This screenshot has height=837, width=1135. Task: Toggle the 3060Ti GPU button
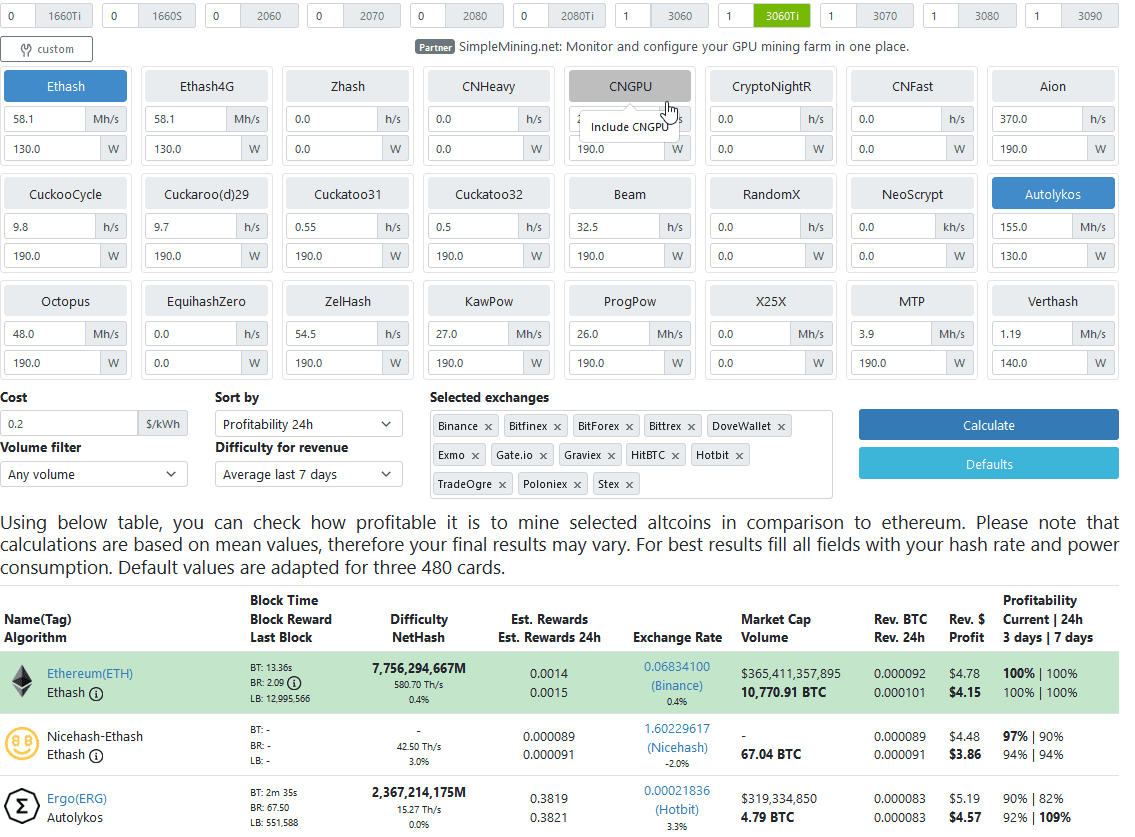pyautogui.click(x=782, y=16)
